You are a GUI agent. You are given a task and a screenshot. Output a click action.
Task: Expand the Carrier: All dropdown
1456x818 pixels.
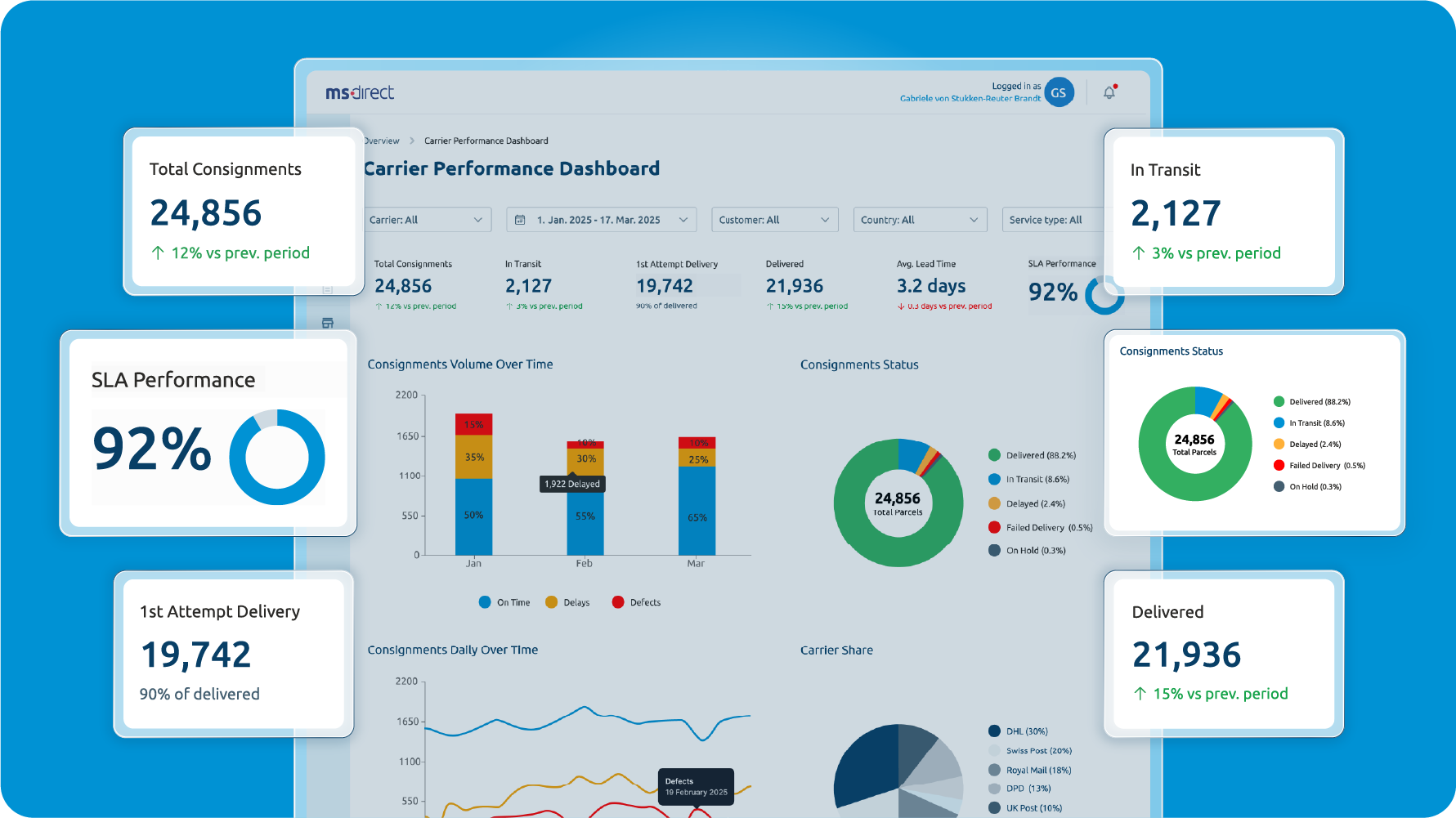point(426,220)
